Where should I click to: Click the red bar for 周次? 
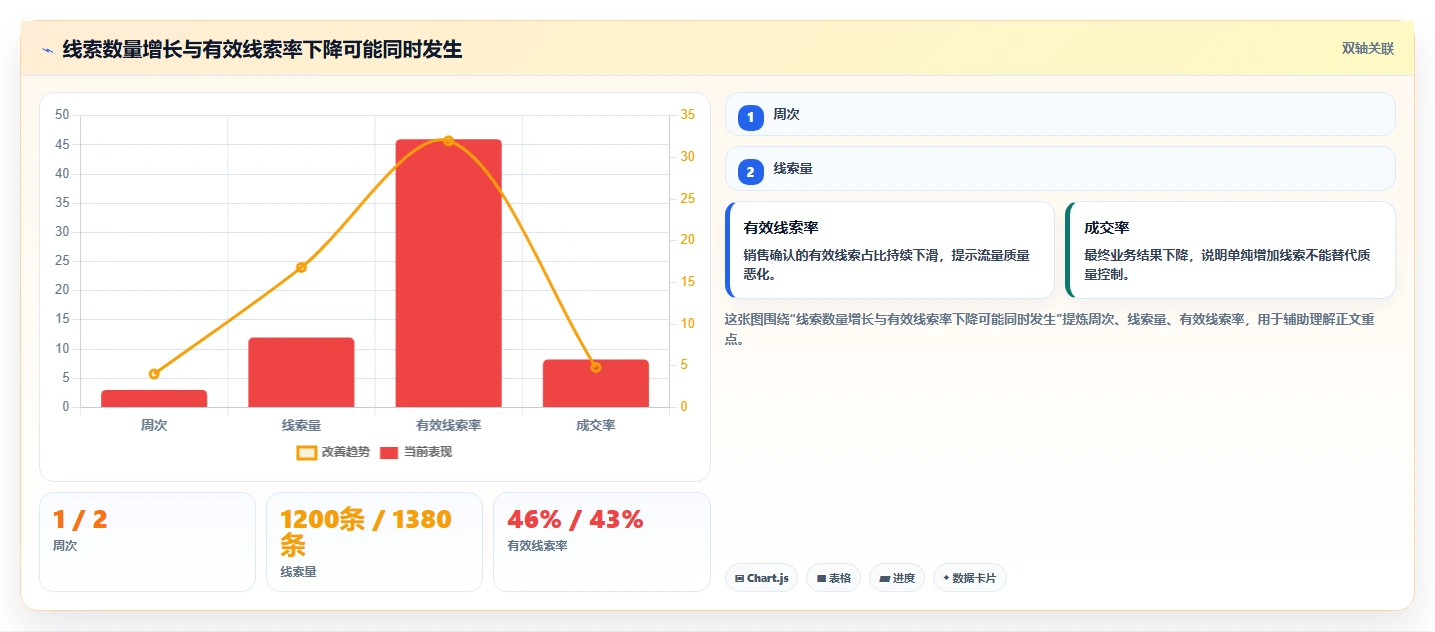click(154, 398)
